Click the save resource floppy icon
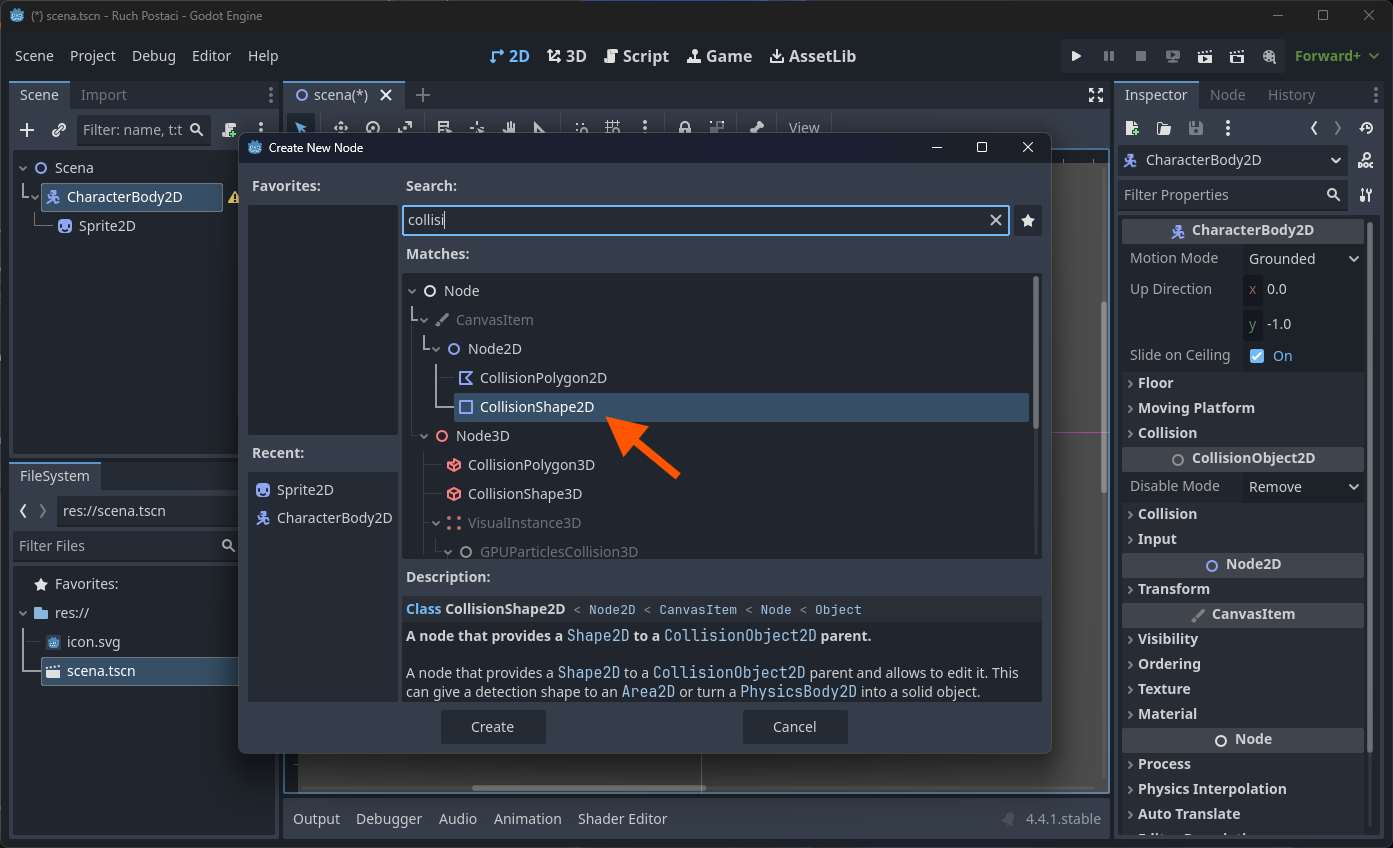This screenshot has width=1393, height=848. [1196, 128]
